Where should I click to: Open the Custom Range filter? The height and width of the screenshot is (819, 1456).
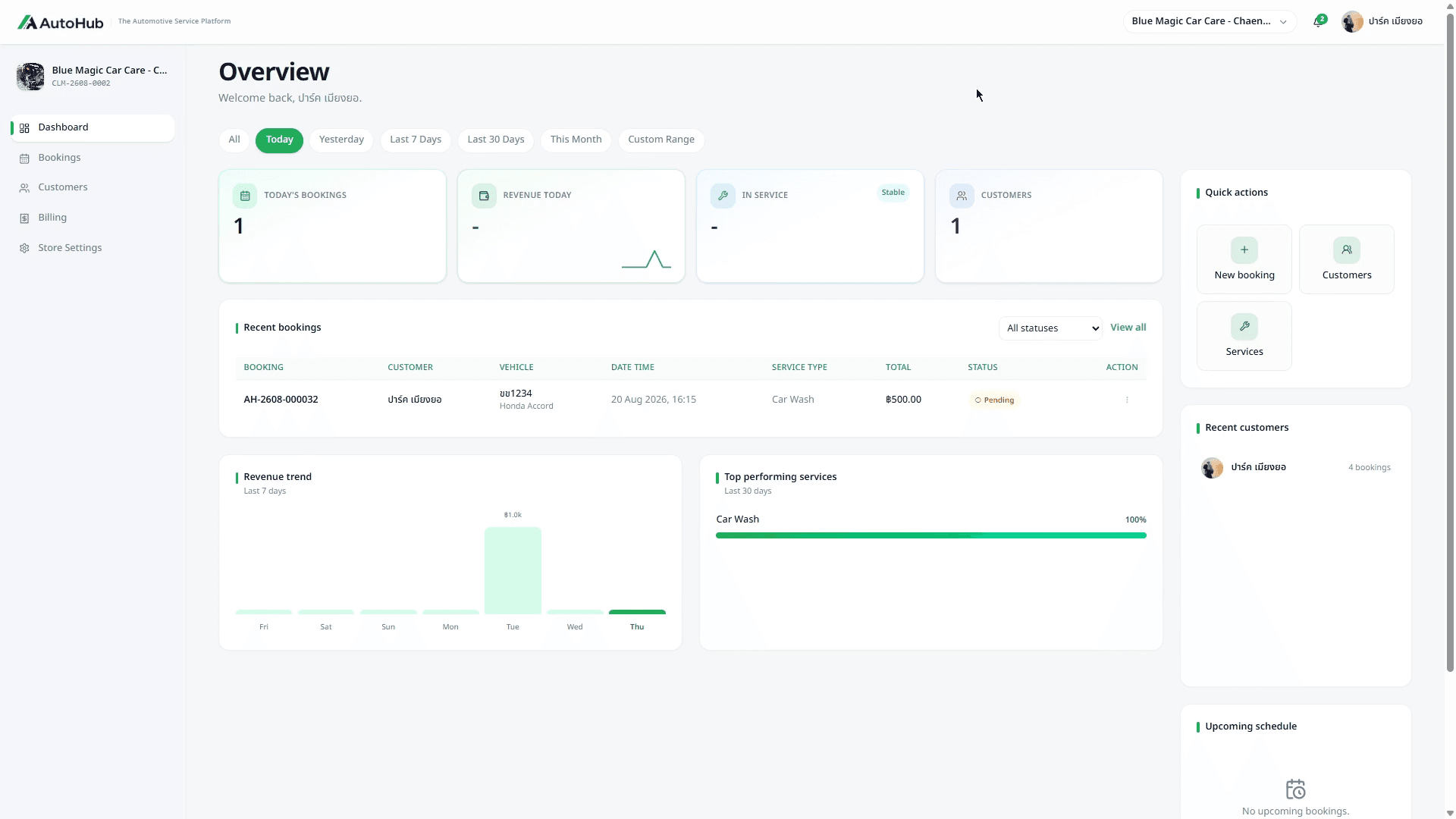point(661,140)
